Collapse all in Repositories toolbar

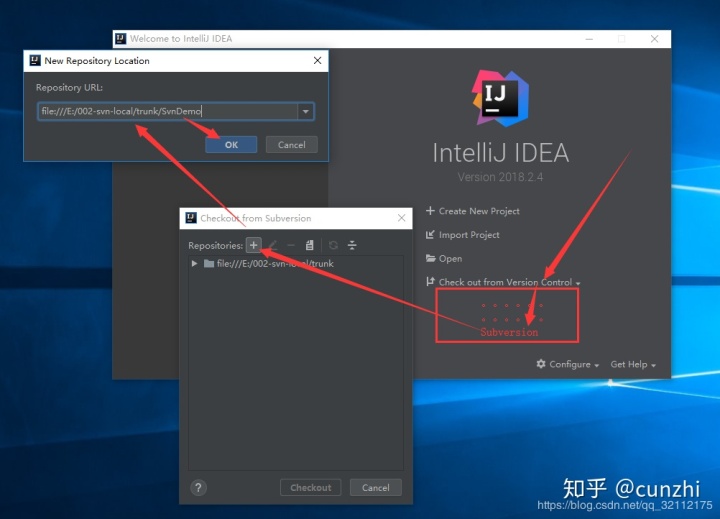click(352, 245)
